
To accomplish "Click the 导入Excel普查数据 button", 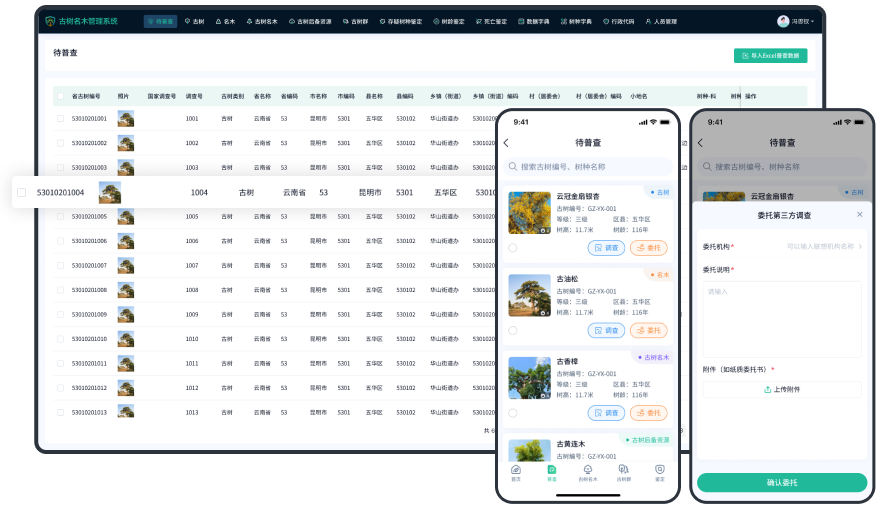I will [x=770, y=57].
